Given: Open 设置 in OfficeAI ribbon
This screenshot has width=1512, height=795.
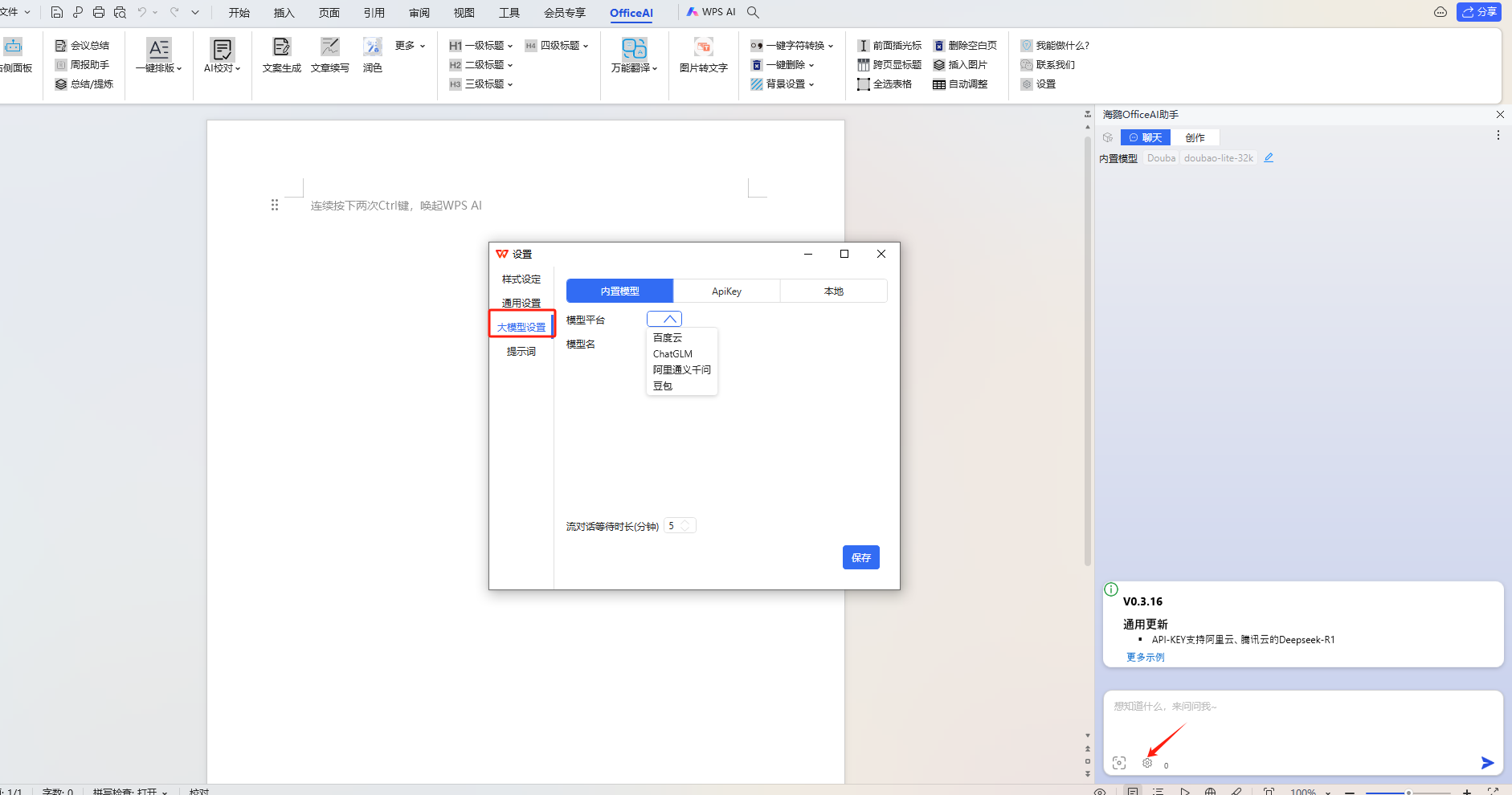Looking at the screenshot, I should [1038, 84].
